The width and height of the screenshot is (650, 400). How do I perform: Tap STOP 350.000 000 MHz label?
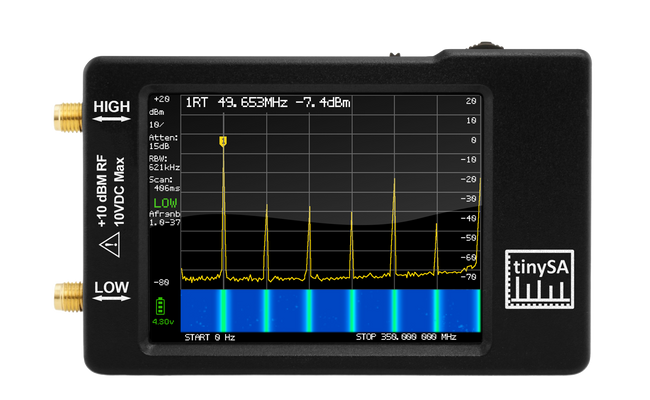coord(406,337)
